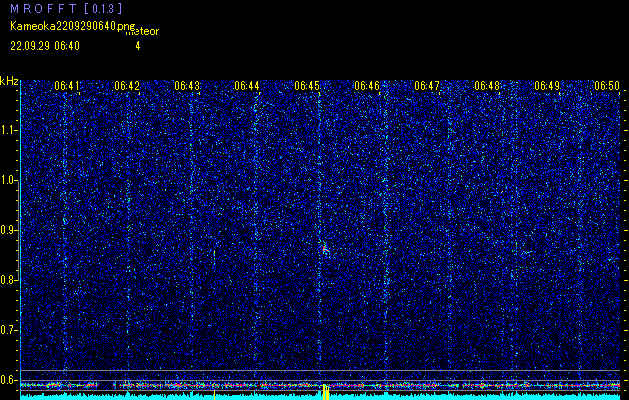Select the Kameoka2209290640.png file name

pos(75,26)
